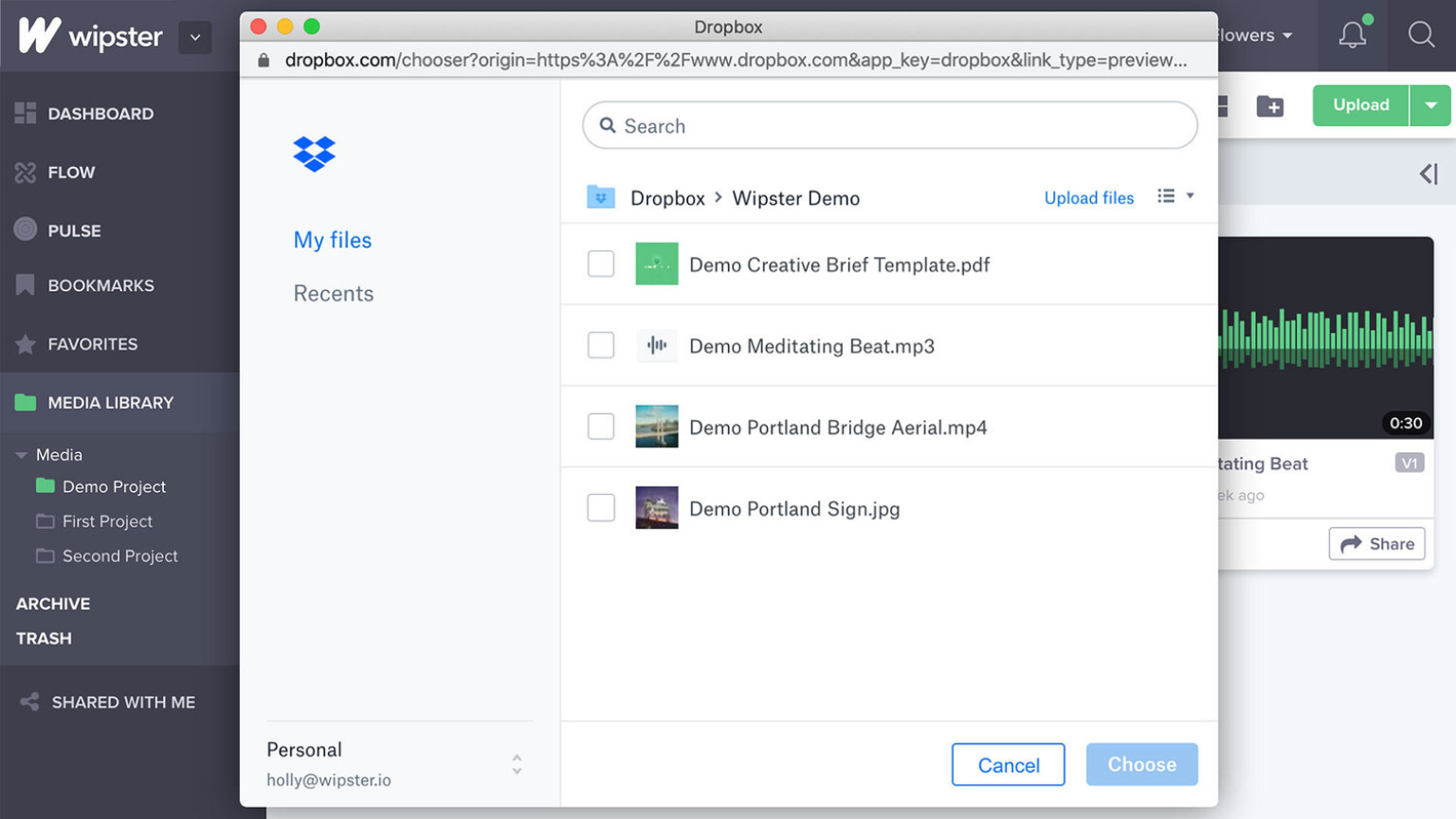Click the Dropbox logo icon
This screenshot has height=819, width=1456.
pyautogui.click(x=314, y=154)
